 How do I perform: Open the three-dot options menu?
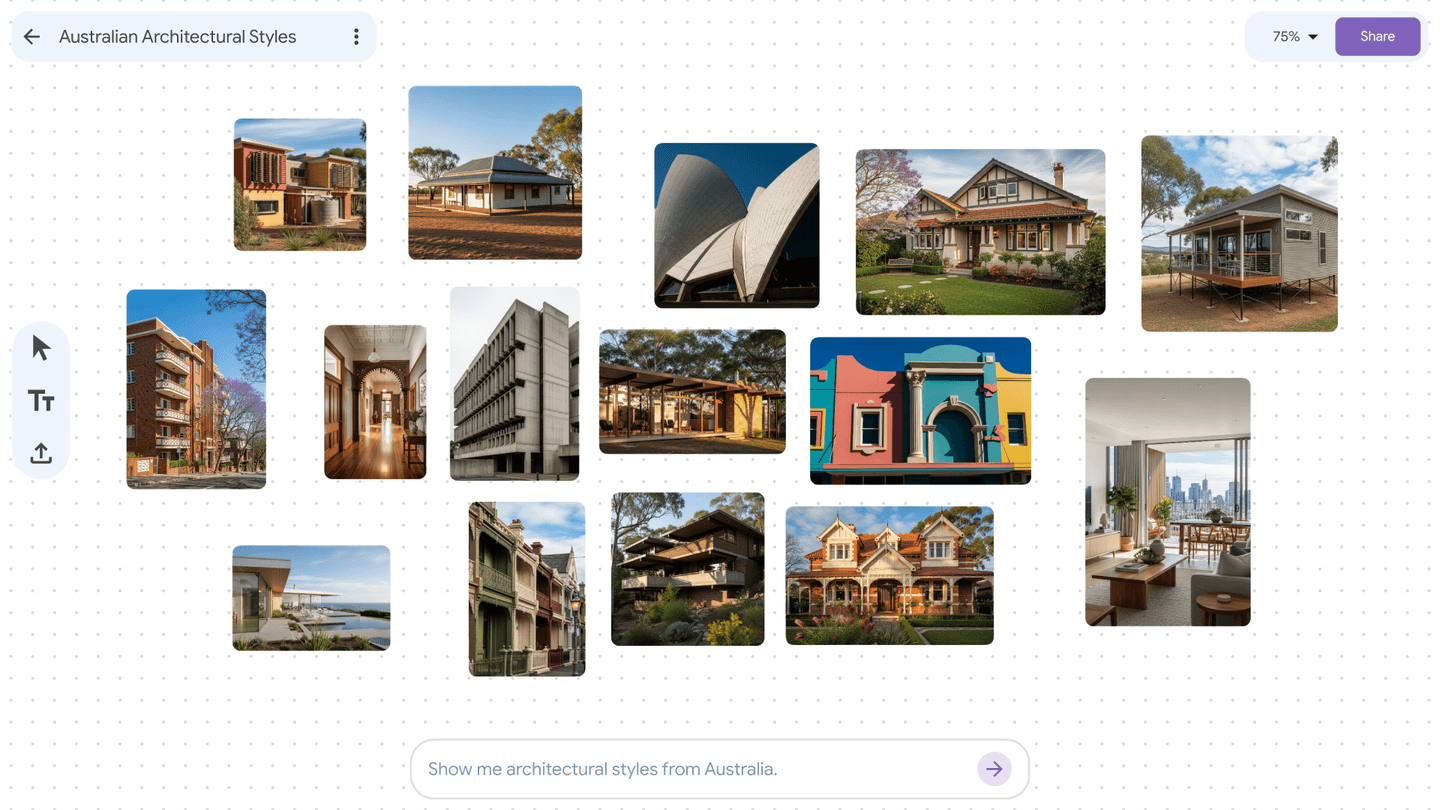(356, 36)
